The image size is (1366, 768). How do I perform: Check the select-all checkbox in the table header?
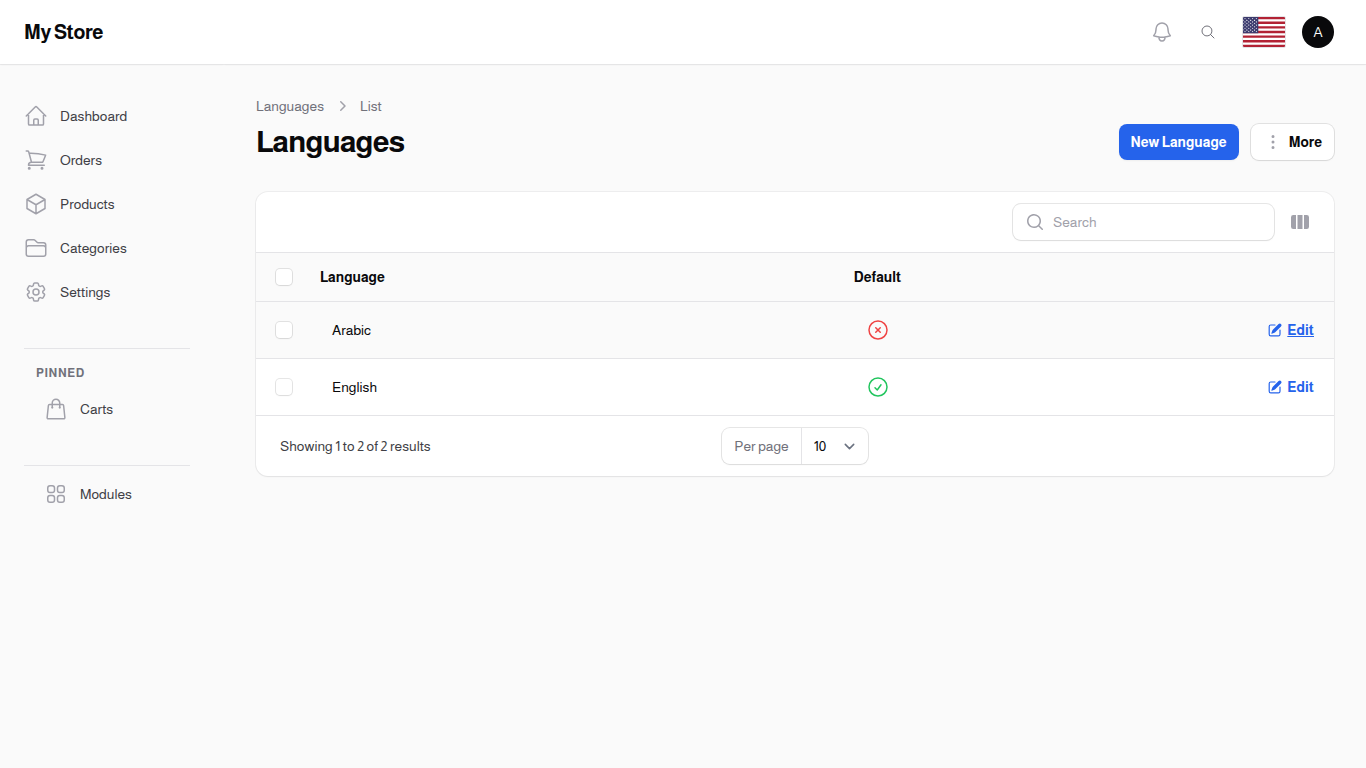coord(284,277)
